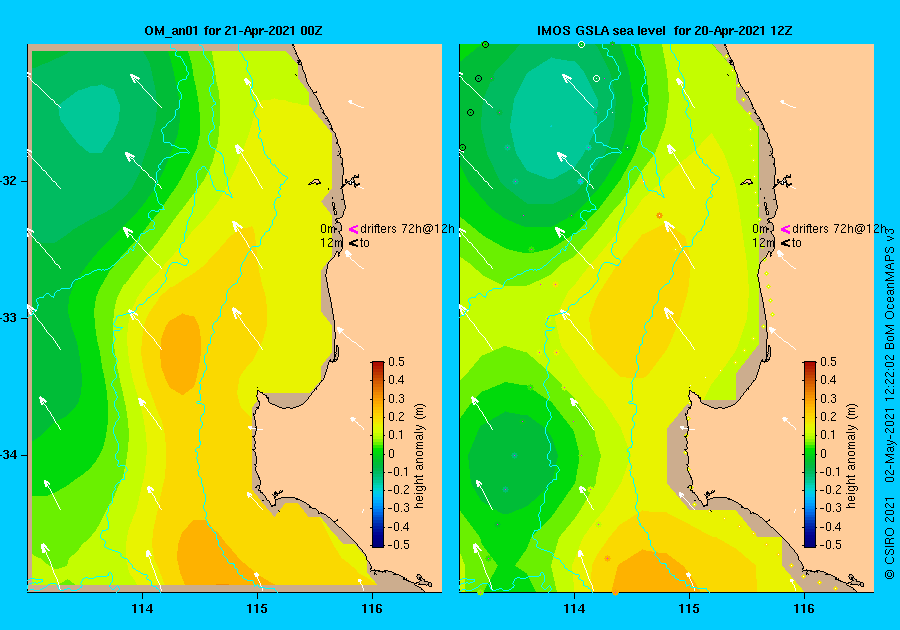Click the '-0.5' colorbar tick in IMOS GSLA panel

click(830, 545)
